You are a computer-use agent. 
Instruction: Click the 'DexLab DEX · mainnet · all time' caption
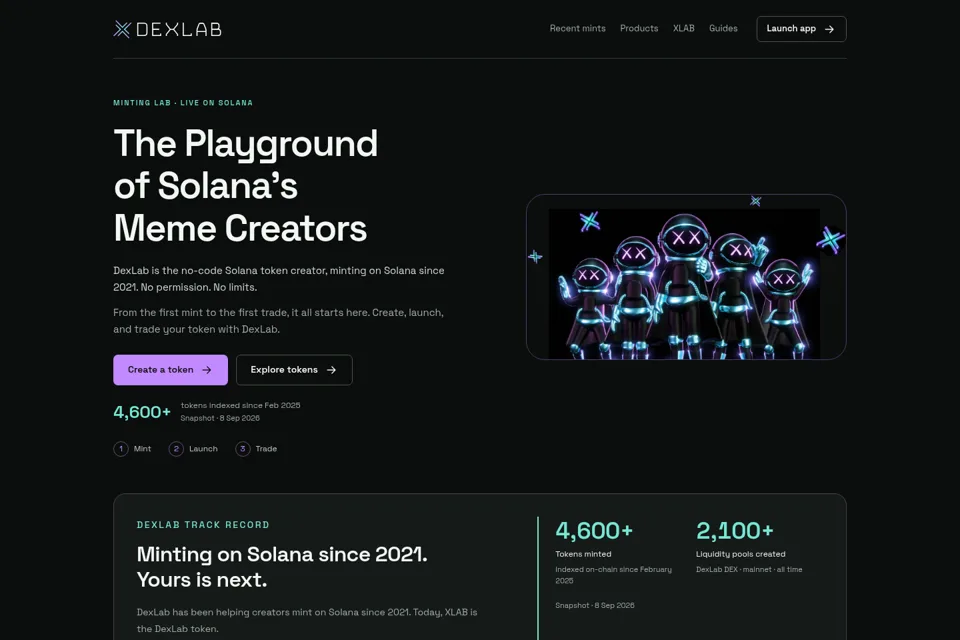pyautogui.click(x=749, y=570)
